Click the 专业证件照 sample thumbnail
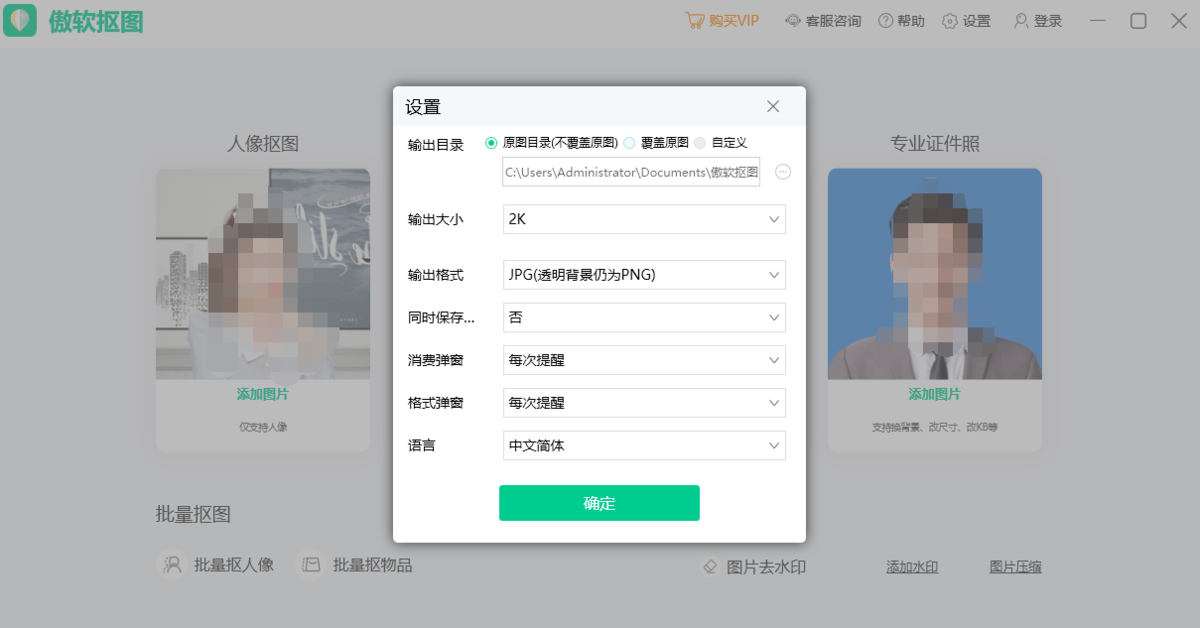 point(935,274)
